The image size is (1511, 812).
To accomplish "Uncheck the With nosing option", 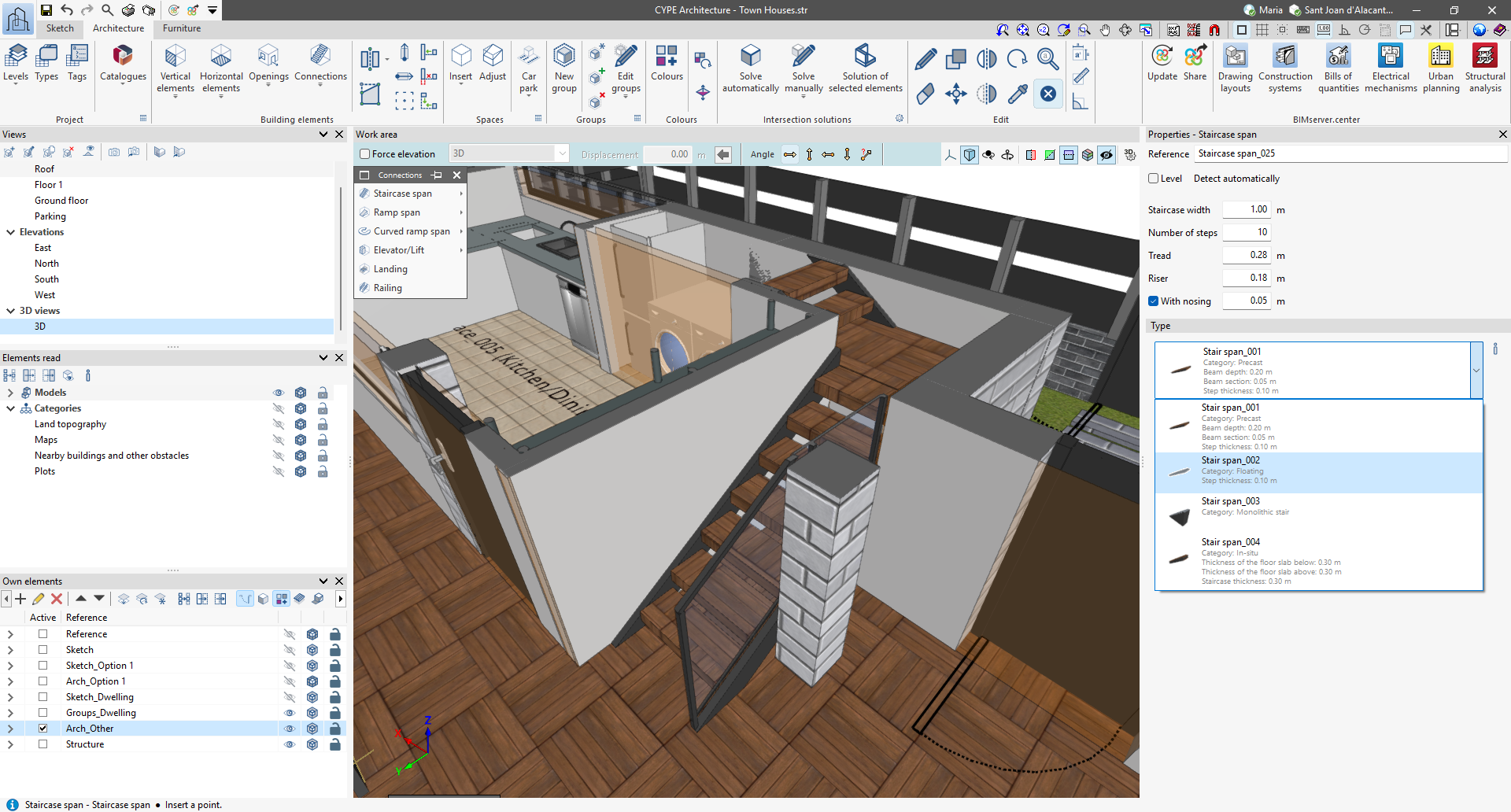I will (1154, 301).
